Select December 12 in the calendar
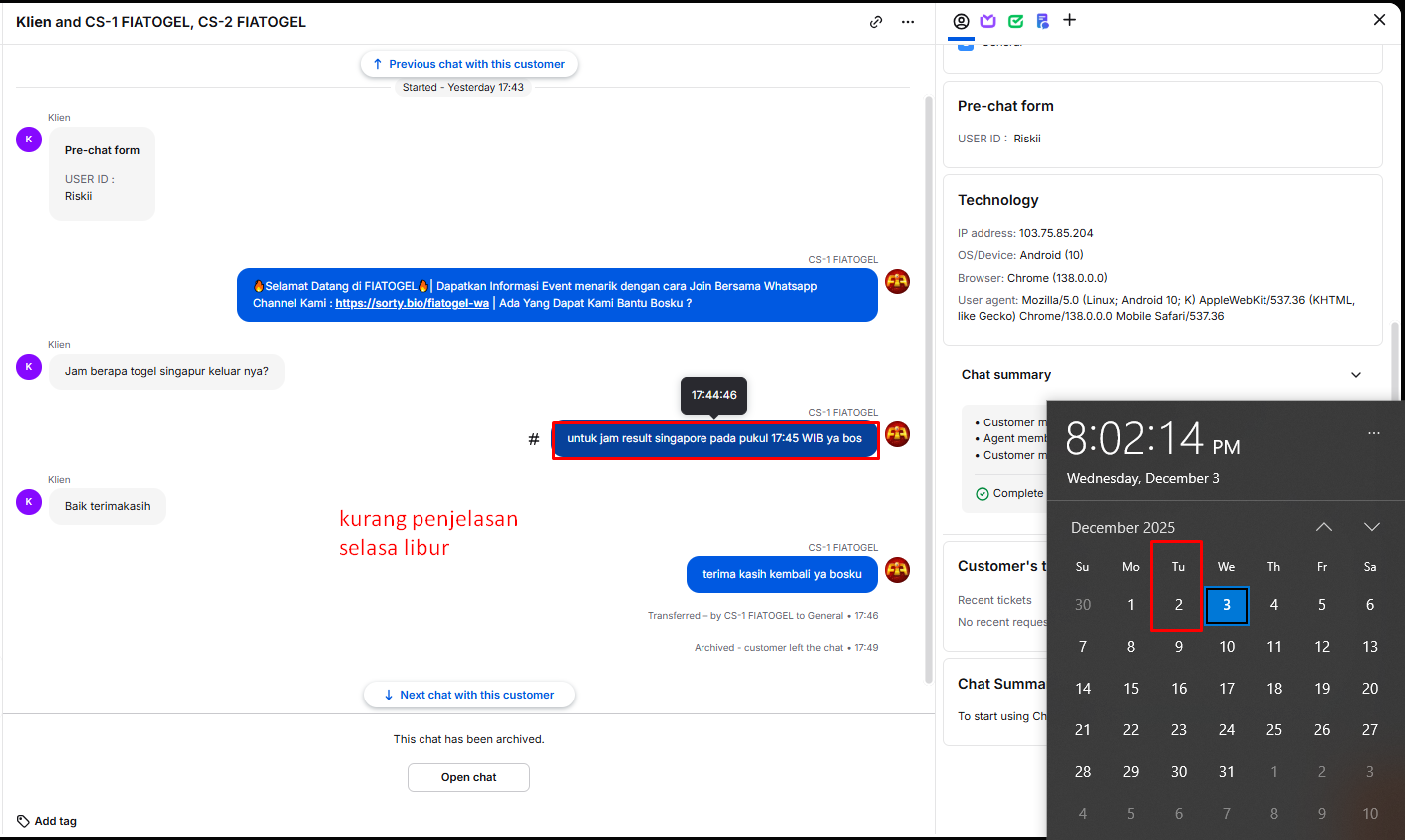This screenshot has width=1405, height=840. pyautogui.click(x=1322, y=647)
